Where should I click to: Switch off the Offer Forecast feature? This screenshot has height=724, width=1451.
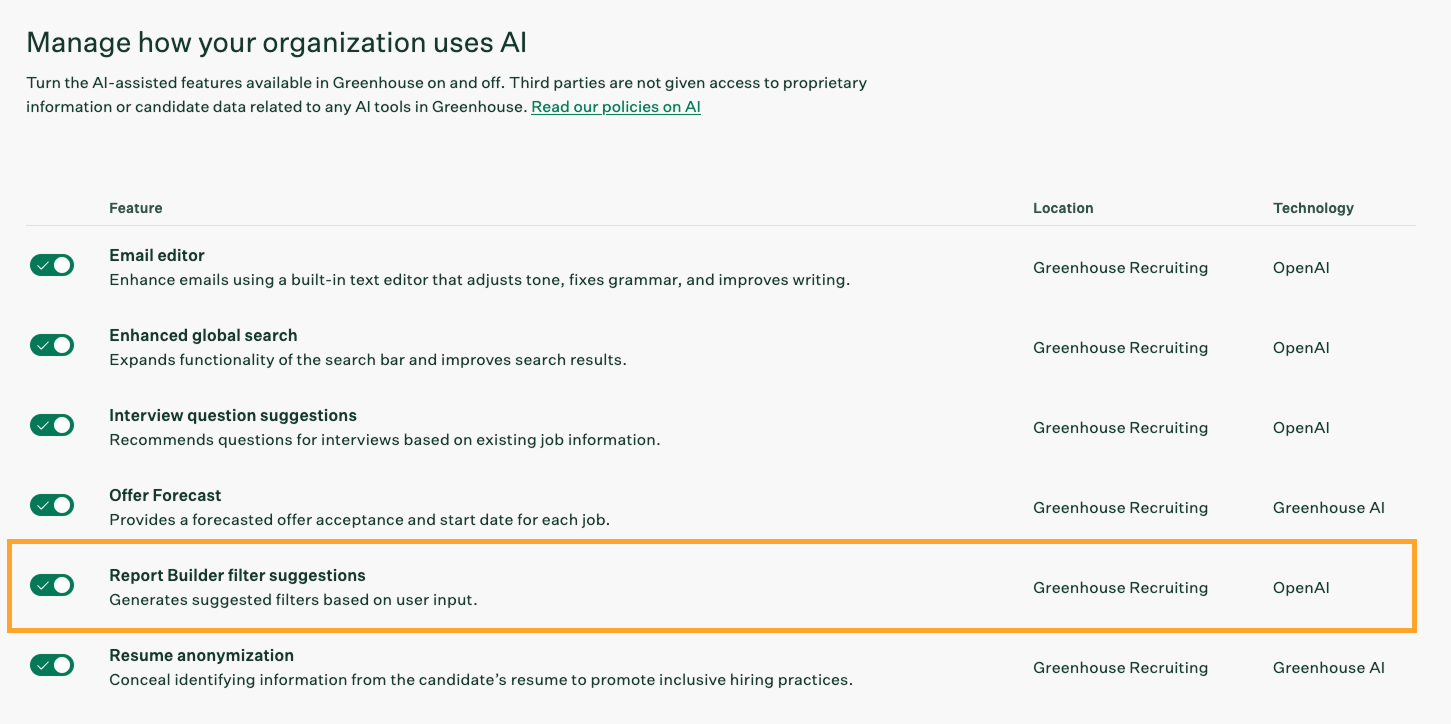[51, 505]
